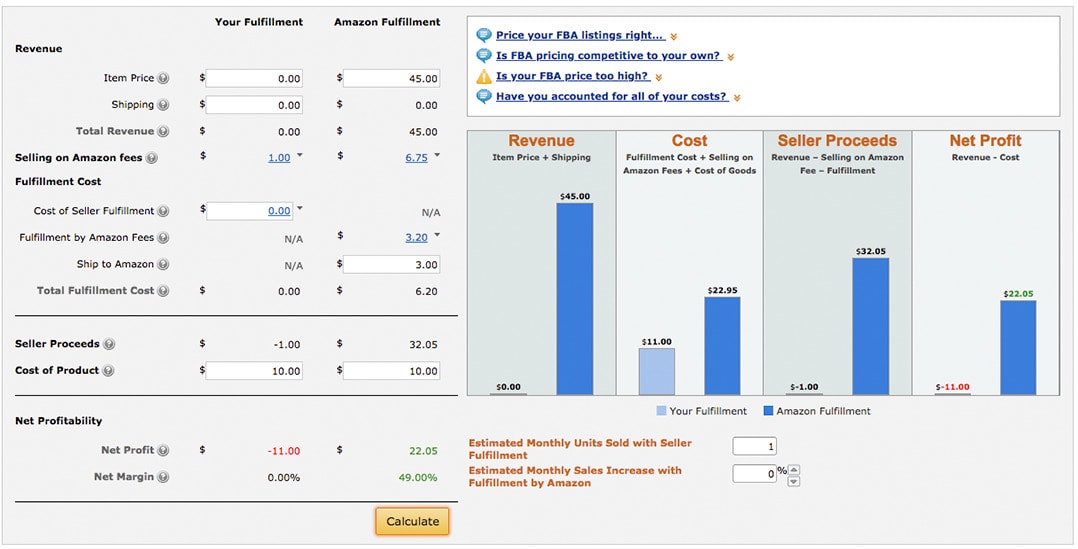Increase the monthly sales increase percentage stepper
The image size is (1078, 549).
794,469
